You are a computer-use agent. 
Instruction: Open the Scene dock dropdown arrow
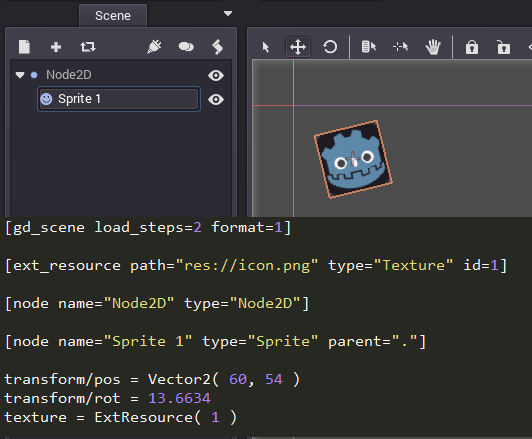point(228,14)
